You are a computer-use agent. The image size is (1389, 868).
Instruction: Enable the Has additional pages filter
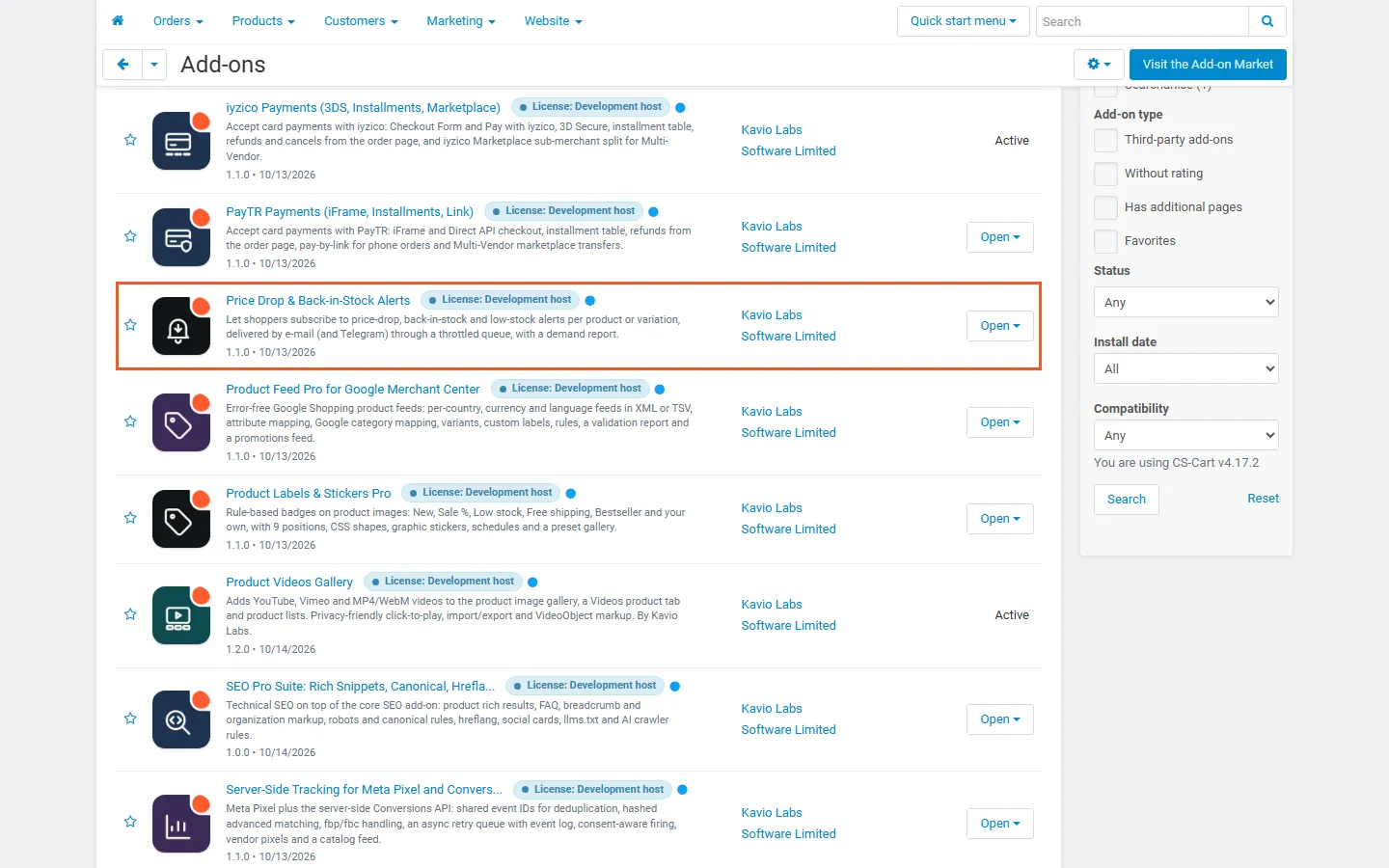tap(1106, 207)
